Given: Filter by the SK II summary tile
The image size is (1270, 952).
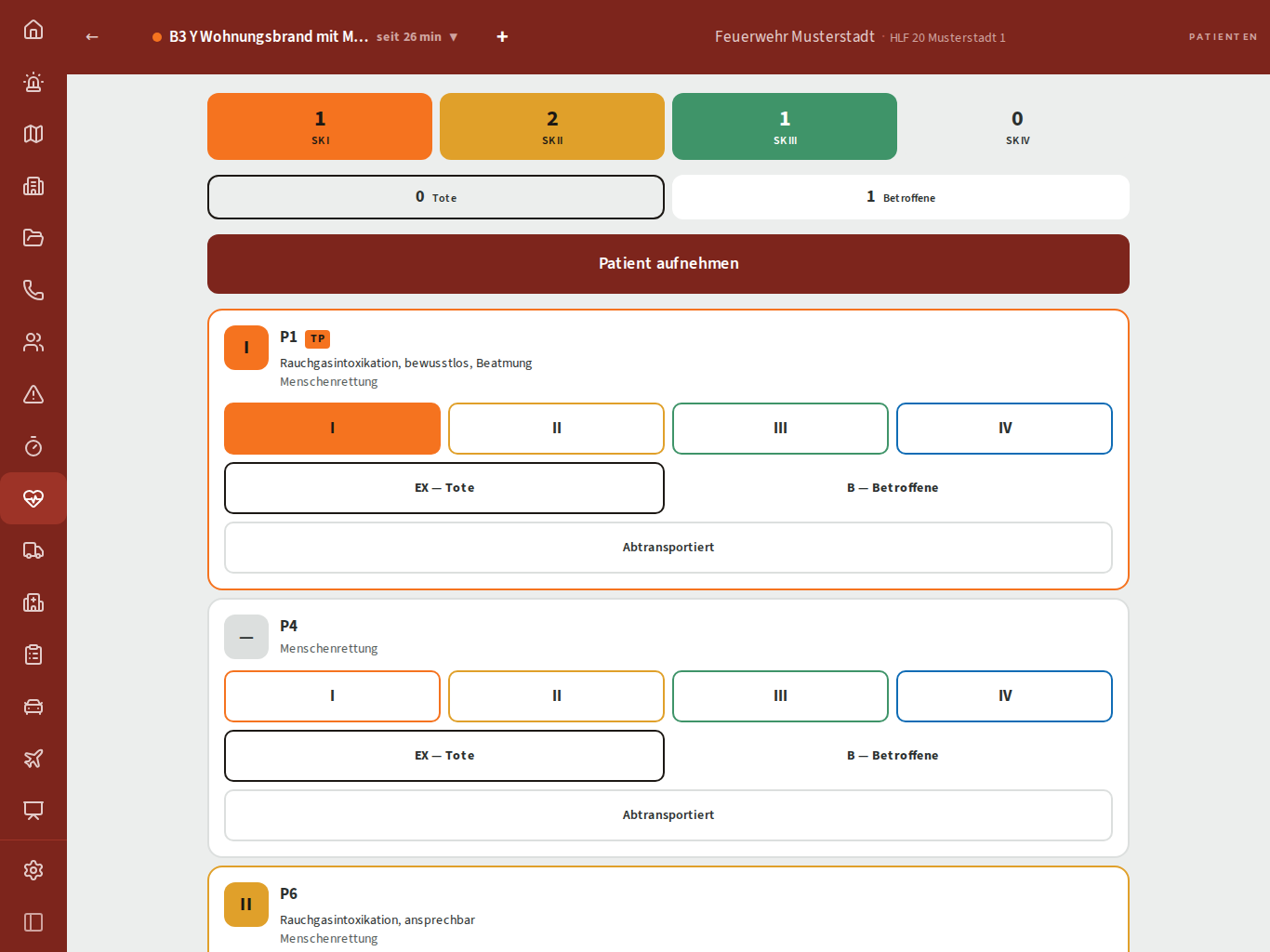Looking at the screenshot, I should [552, 126].
